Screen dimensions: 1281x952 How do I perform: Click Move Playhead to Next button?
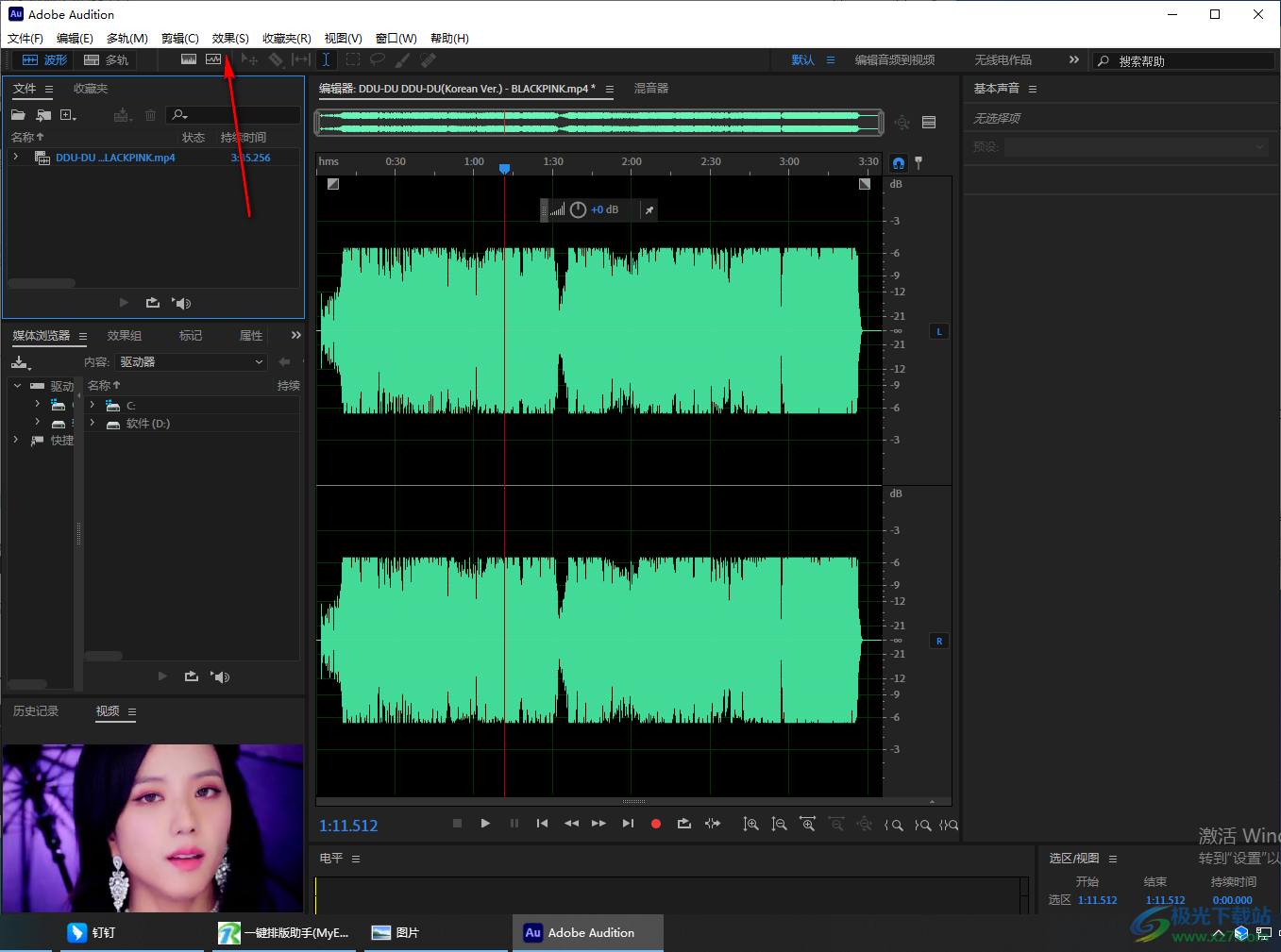[x=628, y=824]
